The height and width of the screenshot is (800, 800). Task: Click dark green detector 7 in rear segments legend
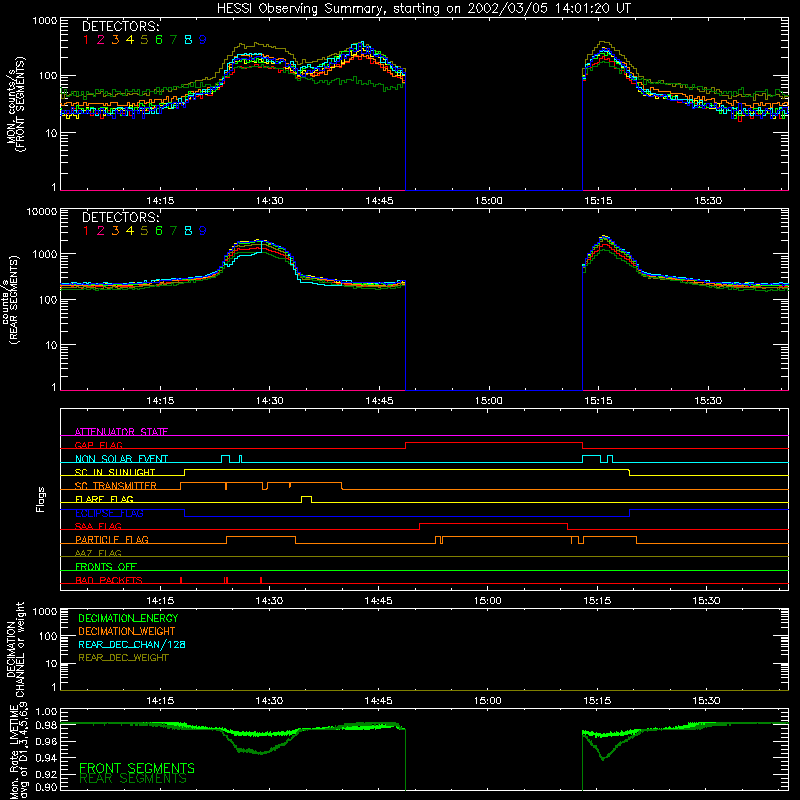pyautogui.click(x=173, y=231)
